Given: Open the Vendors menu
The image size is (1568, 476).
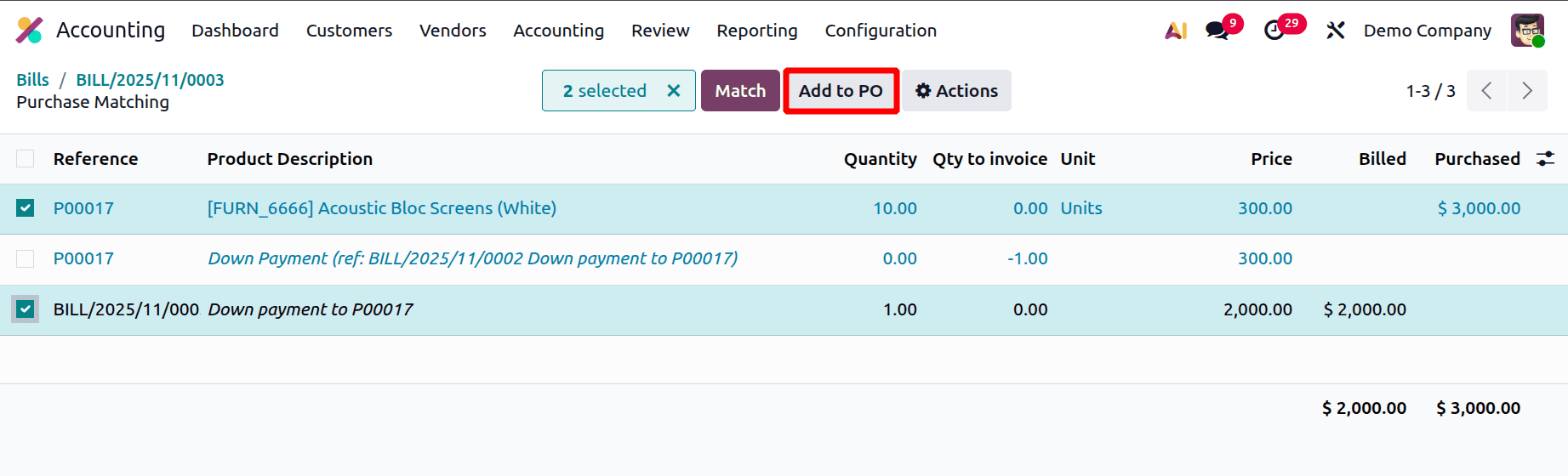Looking at the screenshot, I should click(453, 31).
